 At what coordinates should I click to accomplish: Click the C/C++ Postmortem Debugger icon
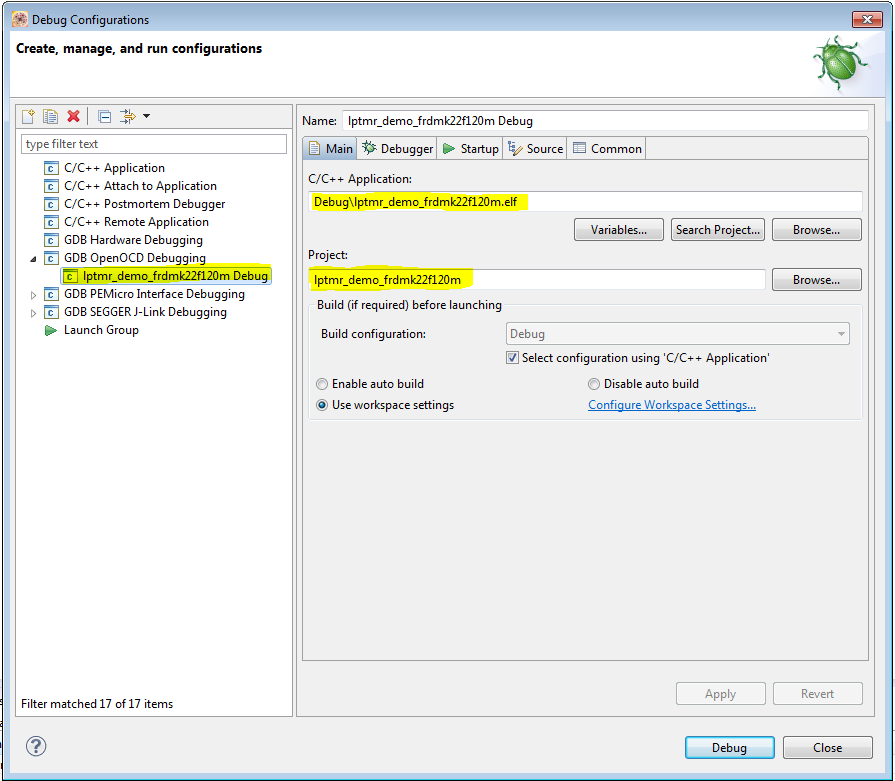pos(51,204)
